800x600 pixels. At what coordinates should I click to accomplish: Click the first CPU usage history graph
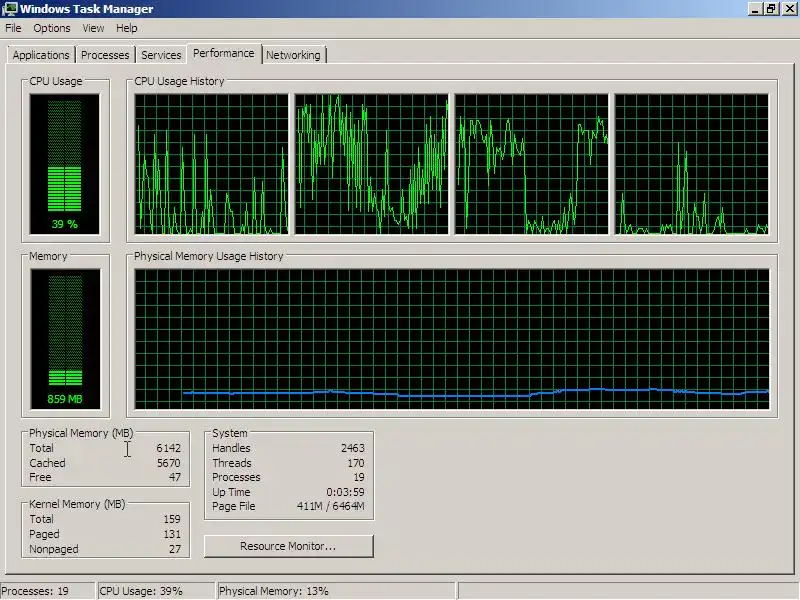click(x=211, y=164)
